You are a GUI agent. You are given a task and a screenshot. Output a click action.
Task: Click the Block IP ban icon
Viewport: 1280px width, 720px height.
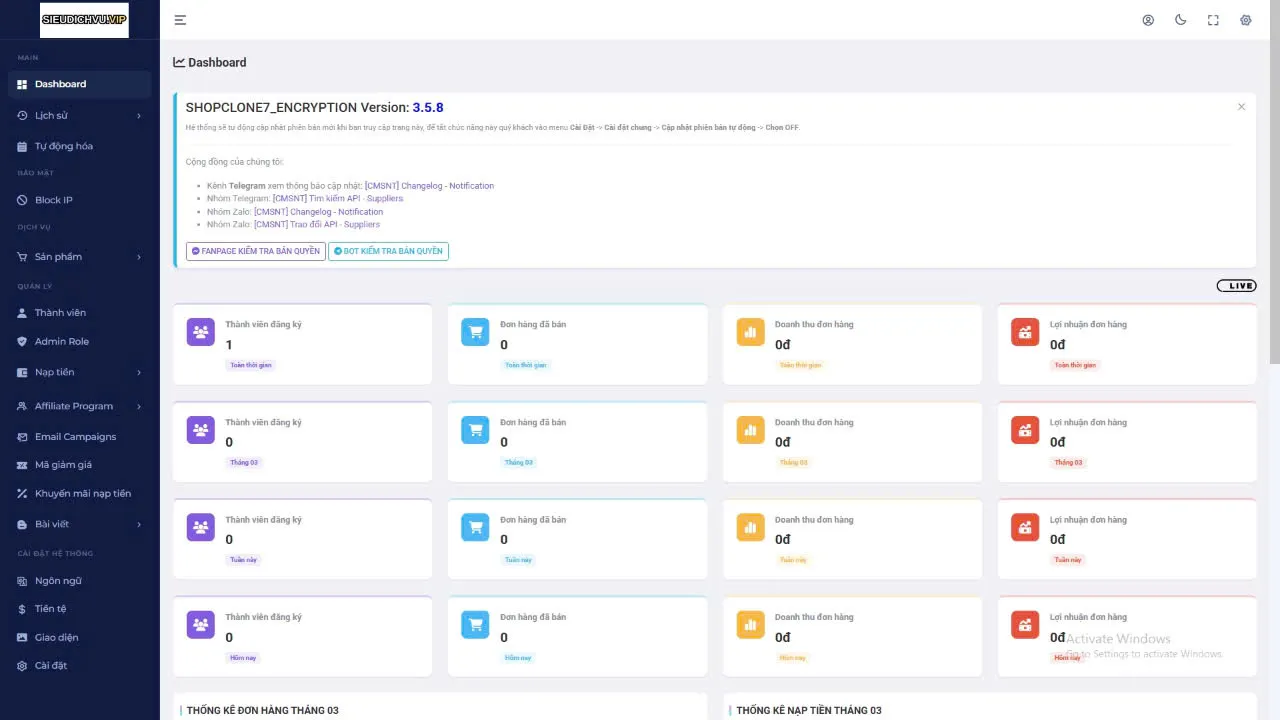tap(22, 200)
